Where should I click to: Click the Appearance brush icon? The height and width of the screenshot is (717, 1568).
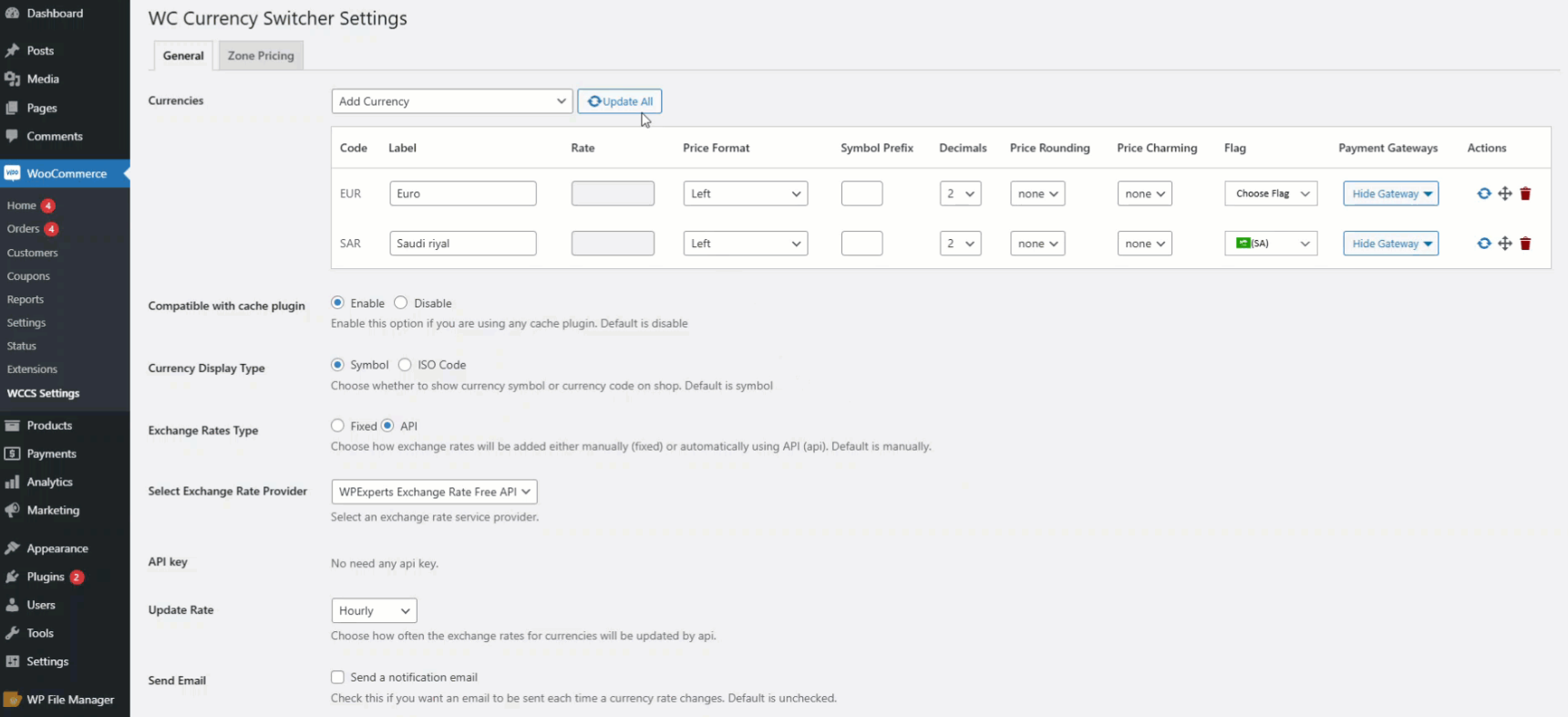[x=12, y=548]
